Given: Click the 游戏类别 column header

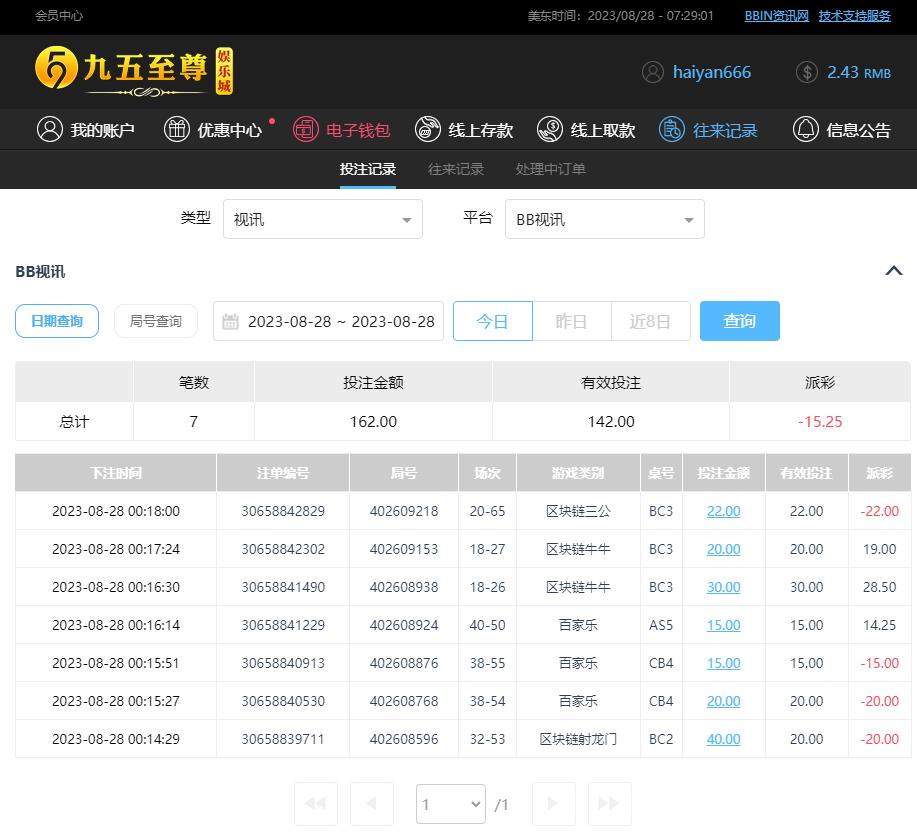Looking at the screenshot, I should click(578, 473).
